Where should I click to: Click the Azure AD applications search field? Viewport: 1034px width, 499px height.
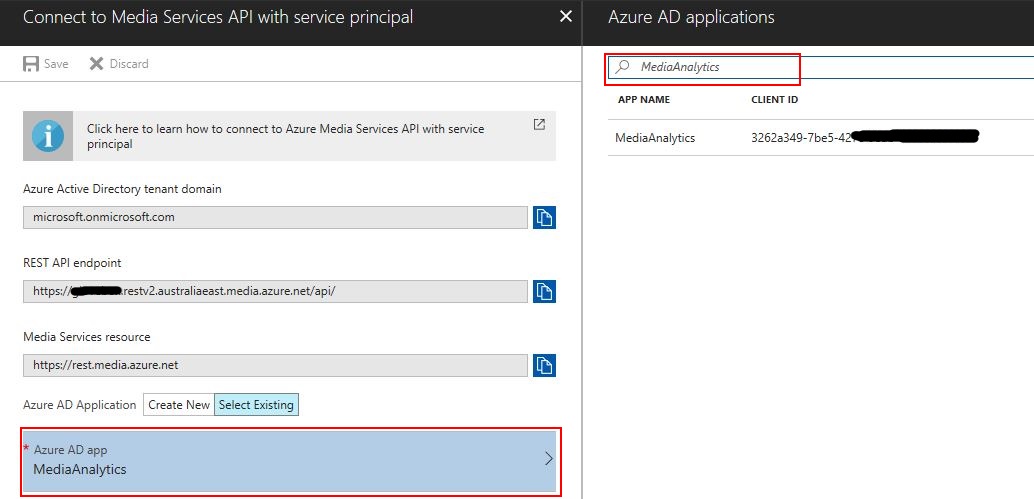click(x=820, y=67)
